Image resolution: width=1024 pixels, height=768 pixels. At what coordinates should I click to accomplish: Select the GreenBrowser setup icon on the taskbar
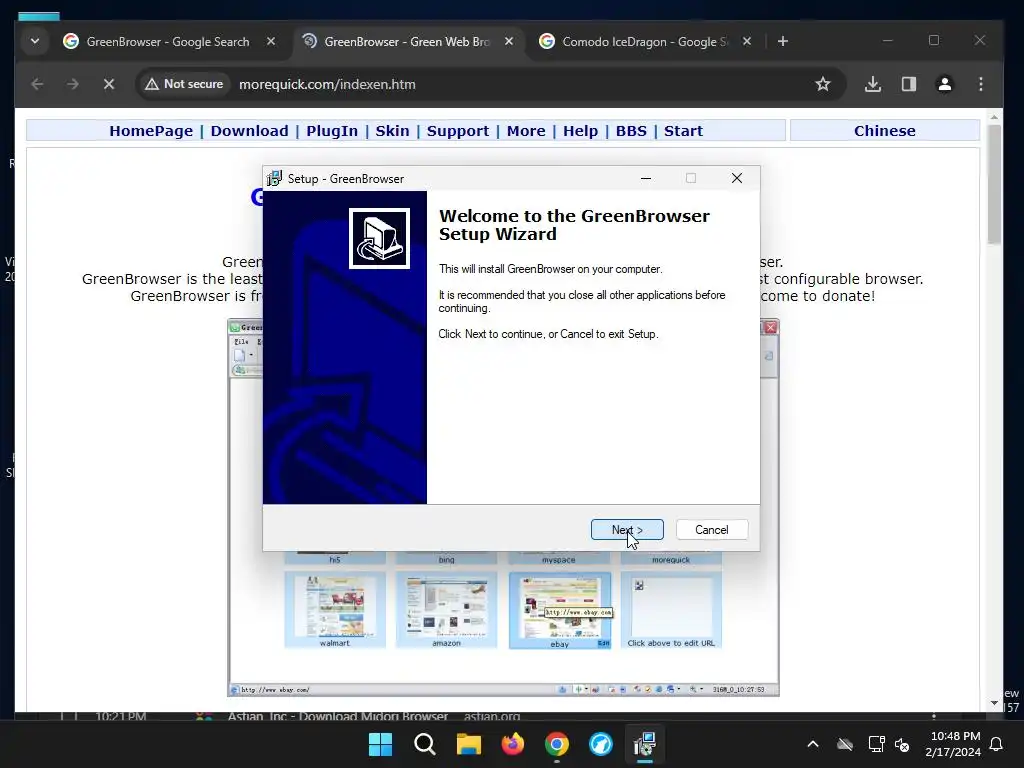645,744
